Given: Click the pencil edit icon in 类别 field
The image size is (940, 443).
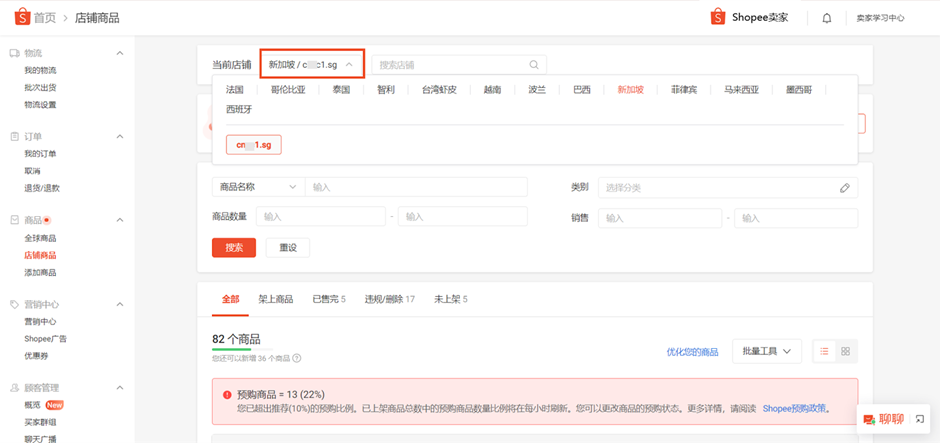Looking at the screenshot, I should (845, 188).
